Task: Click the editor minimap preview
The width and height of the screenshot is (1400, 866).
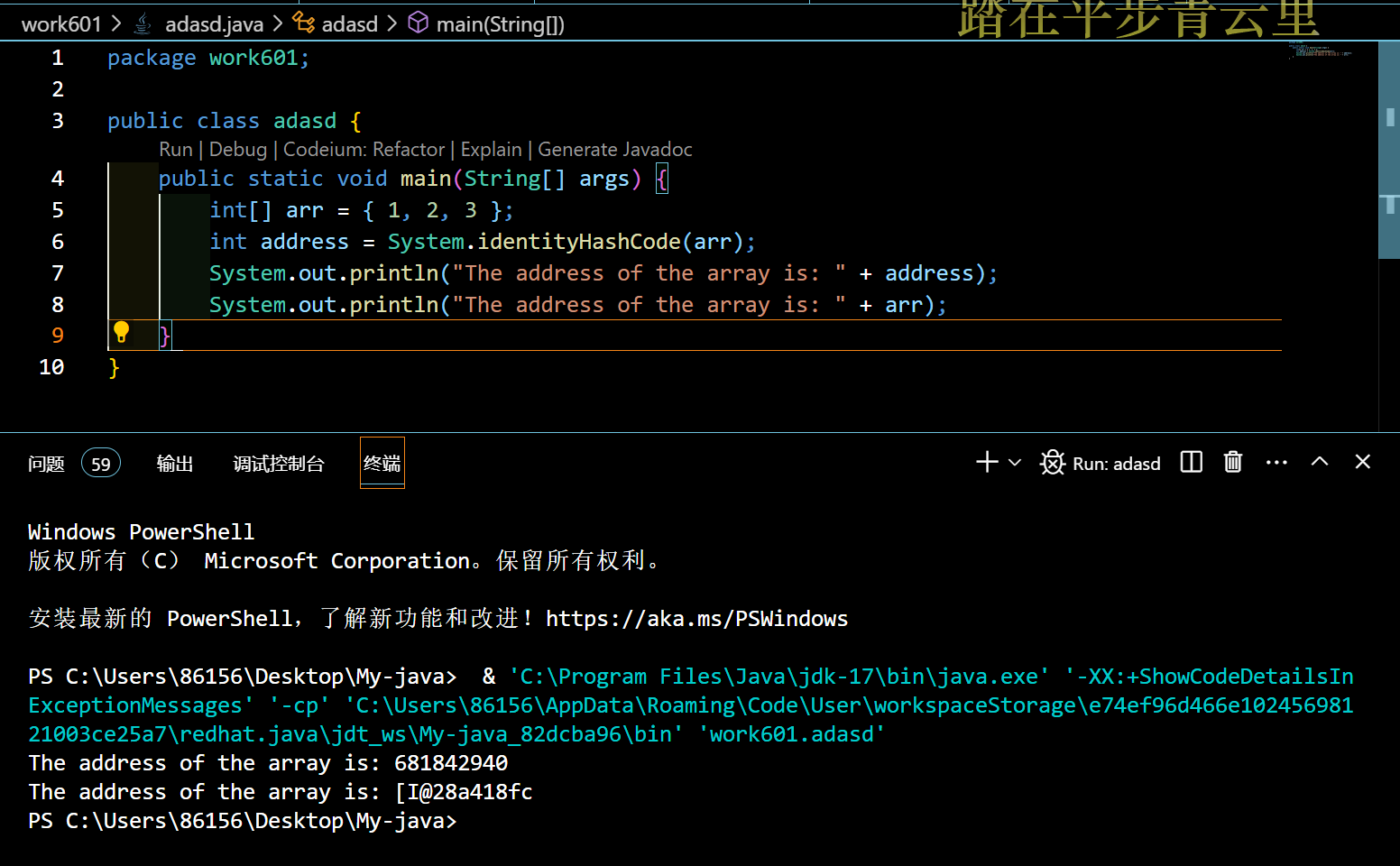Action: 1320,51
